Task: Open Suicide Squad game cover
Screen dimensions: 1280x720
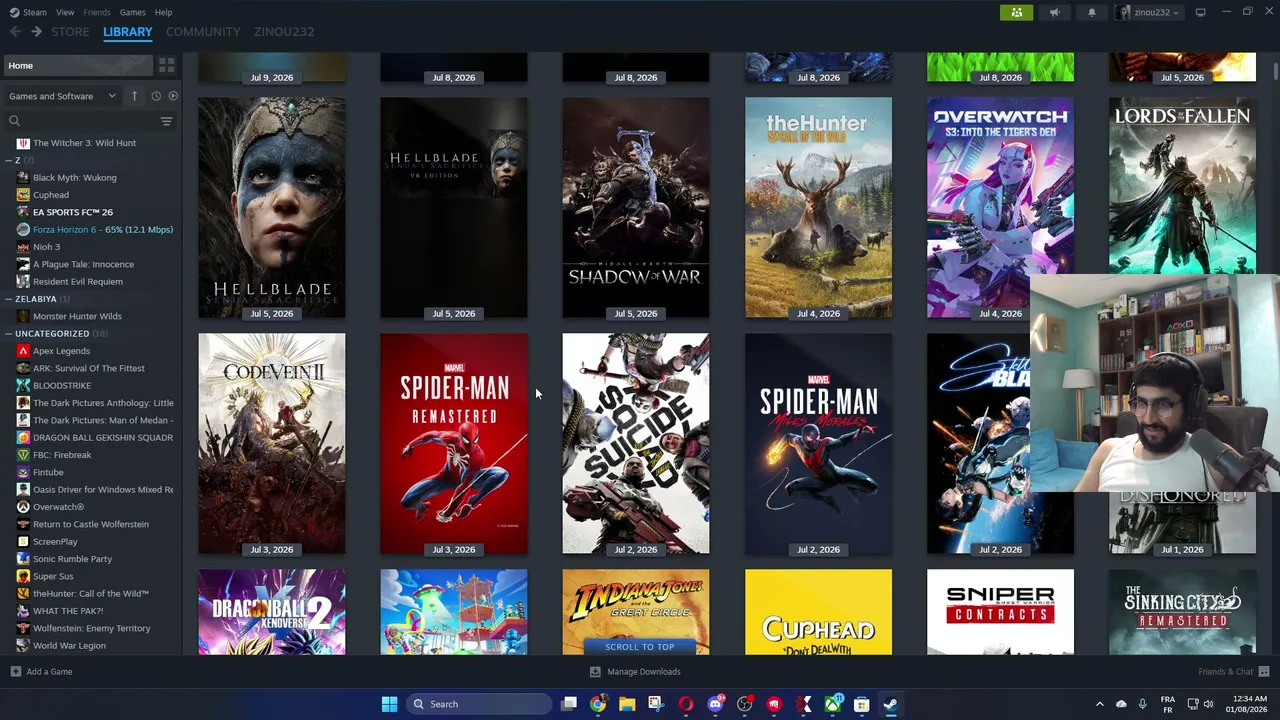Action: tap(636, 443)
